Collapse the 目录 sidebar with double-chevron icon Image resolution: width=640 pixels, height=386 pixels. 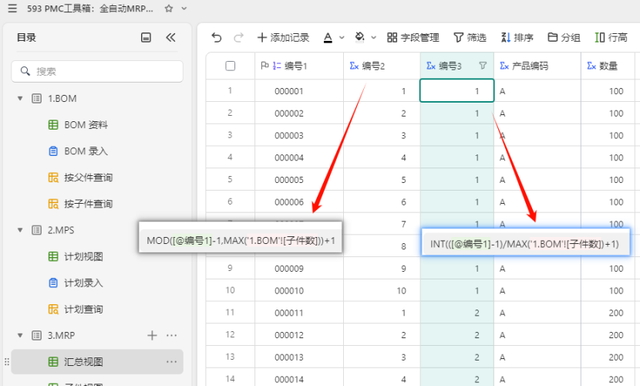click(x=171, y=38)
